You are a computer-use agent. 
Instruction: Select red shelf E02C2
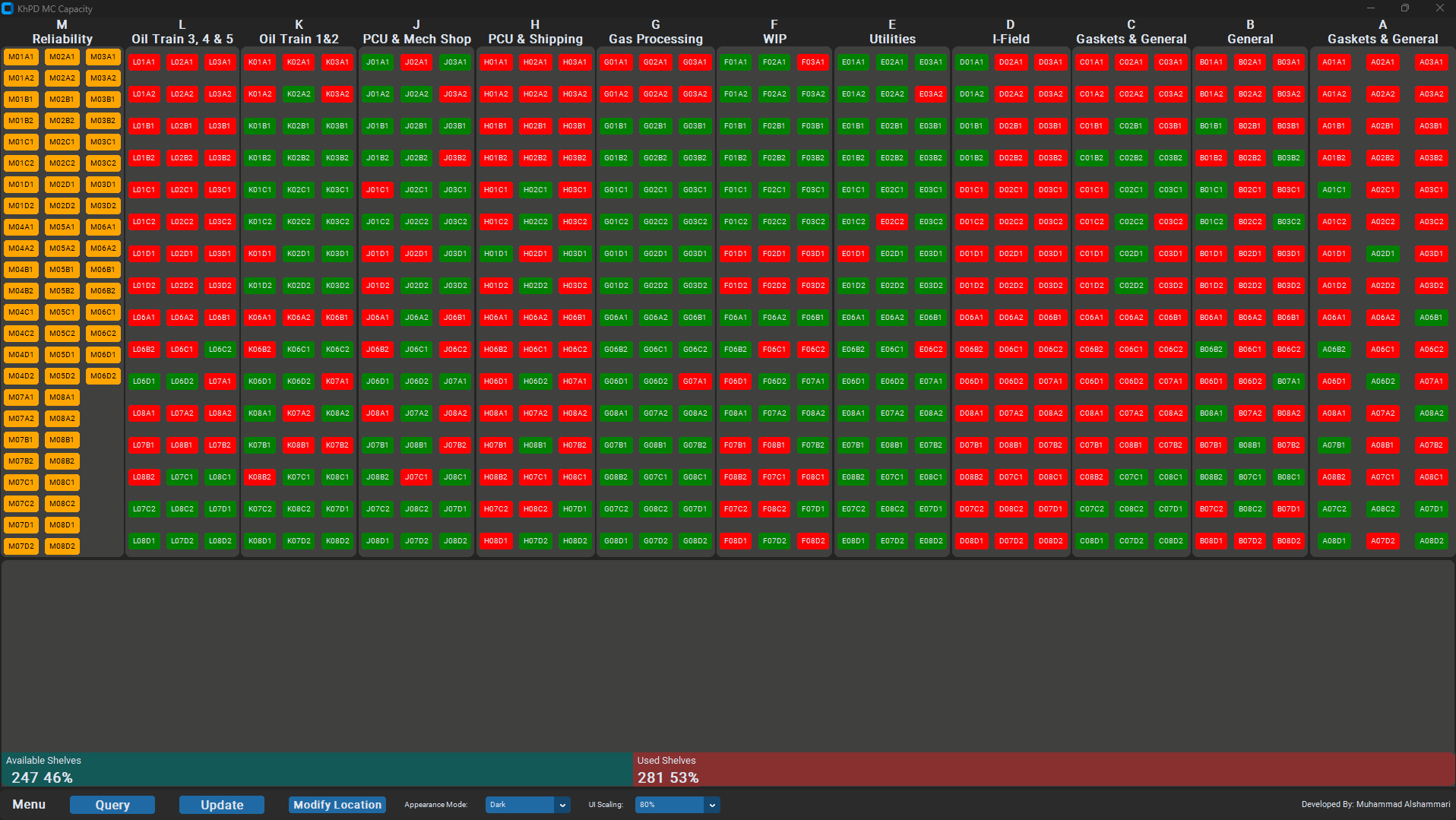(892, 222)
